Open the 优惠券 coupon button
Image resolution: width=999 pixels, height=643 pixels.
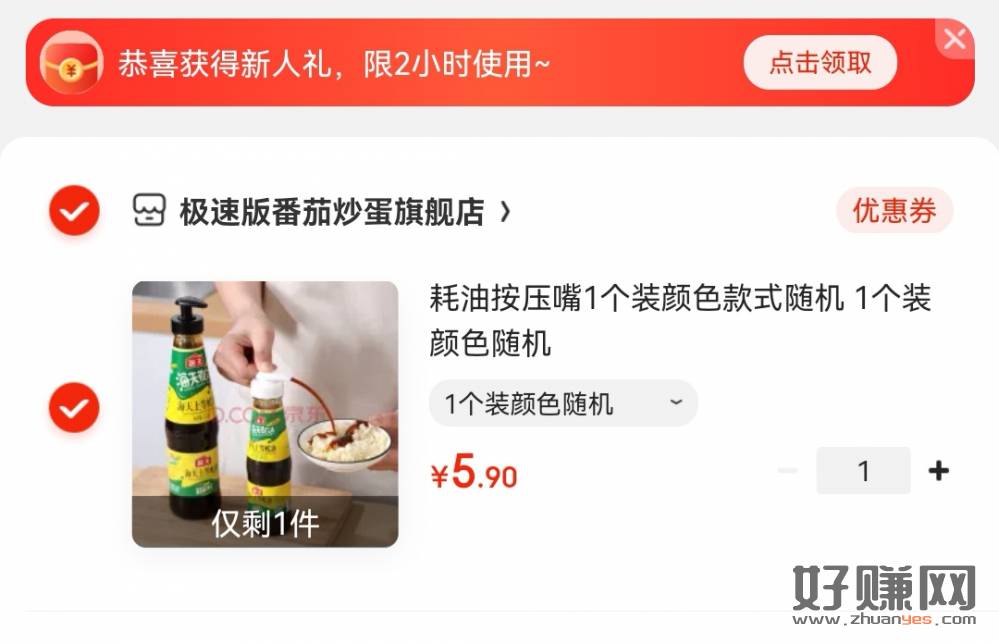894,210
